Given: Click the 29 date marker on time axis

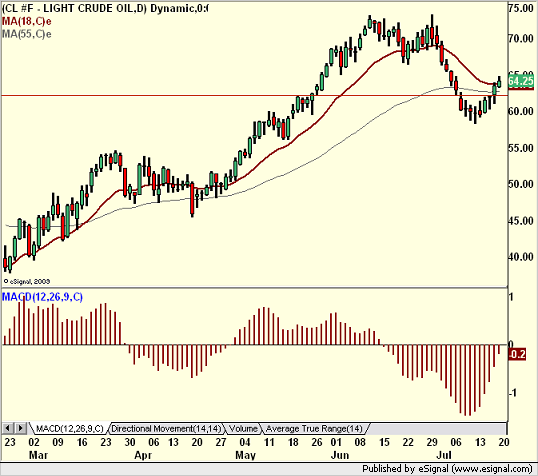Looking at the screenshot, I should pos(432,442).
